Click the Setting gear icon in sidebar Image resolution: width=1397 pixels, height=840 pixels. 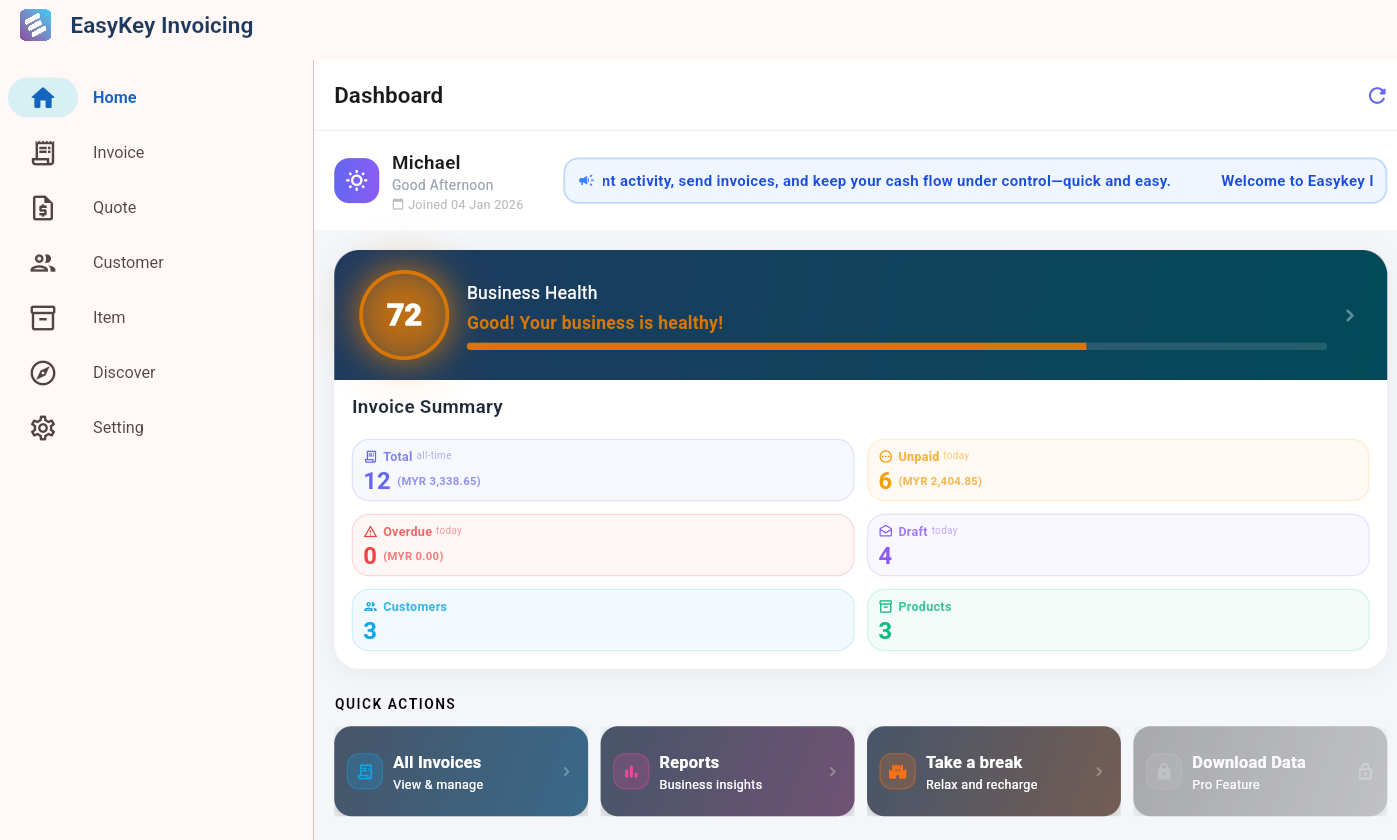tap(43, 427)
